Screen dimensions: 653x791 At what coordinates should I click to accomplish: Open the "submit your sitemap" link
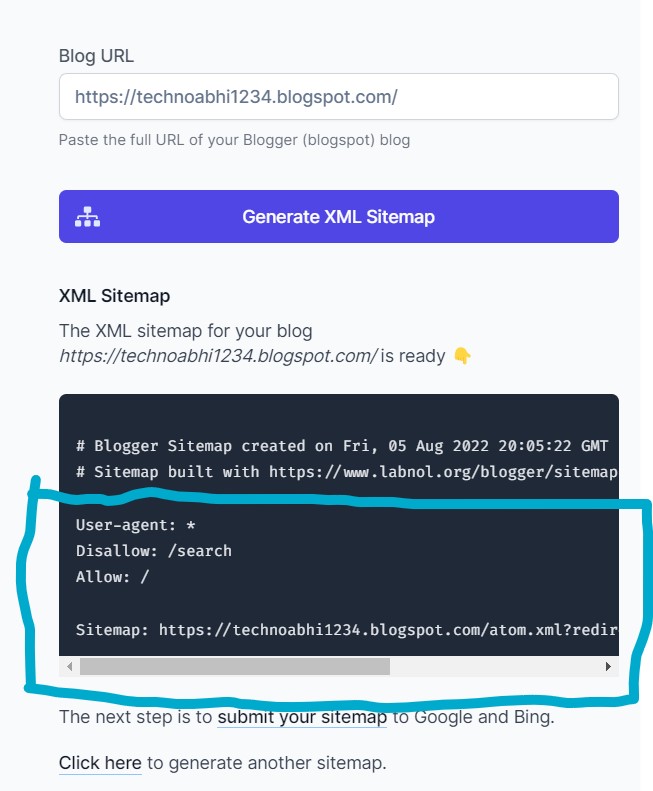[x=302, y=717]
